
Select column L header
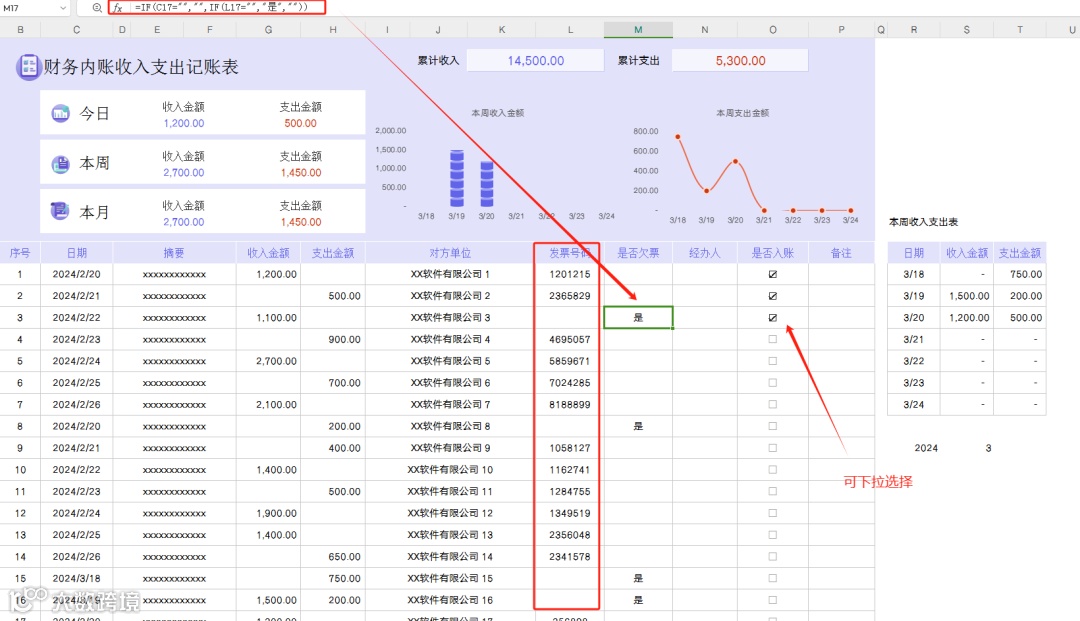click(x=570, y=30)
